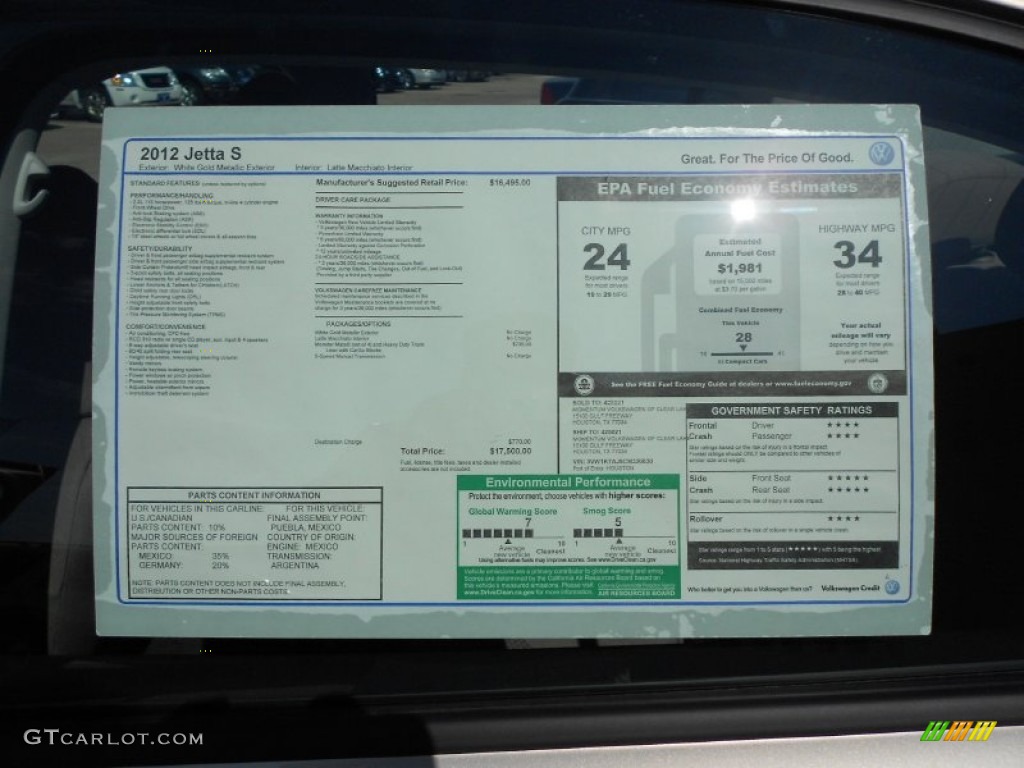1024x768 pixels.
Task: Click the seal right of fueleconomy.gov text
Action: (877, 383)
